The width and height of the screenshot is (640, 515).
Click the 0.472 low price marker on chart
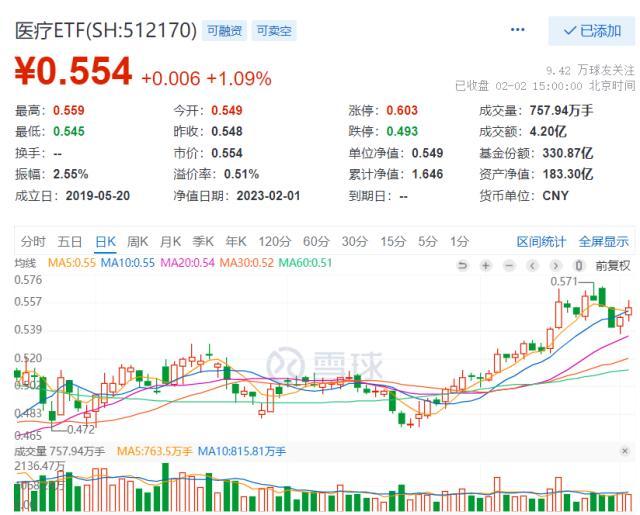(81, 429)
